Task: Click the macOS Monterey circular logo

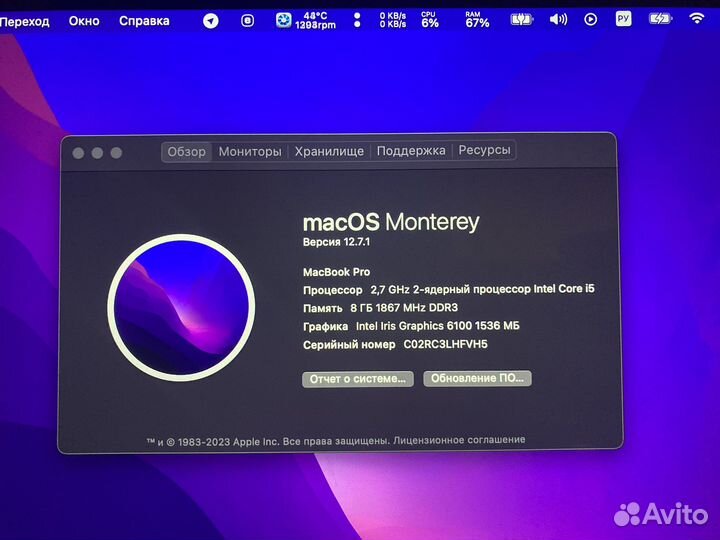Action: 181,307
